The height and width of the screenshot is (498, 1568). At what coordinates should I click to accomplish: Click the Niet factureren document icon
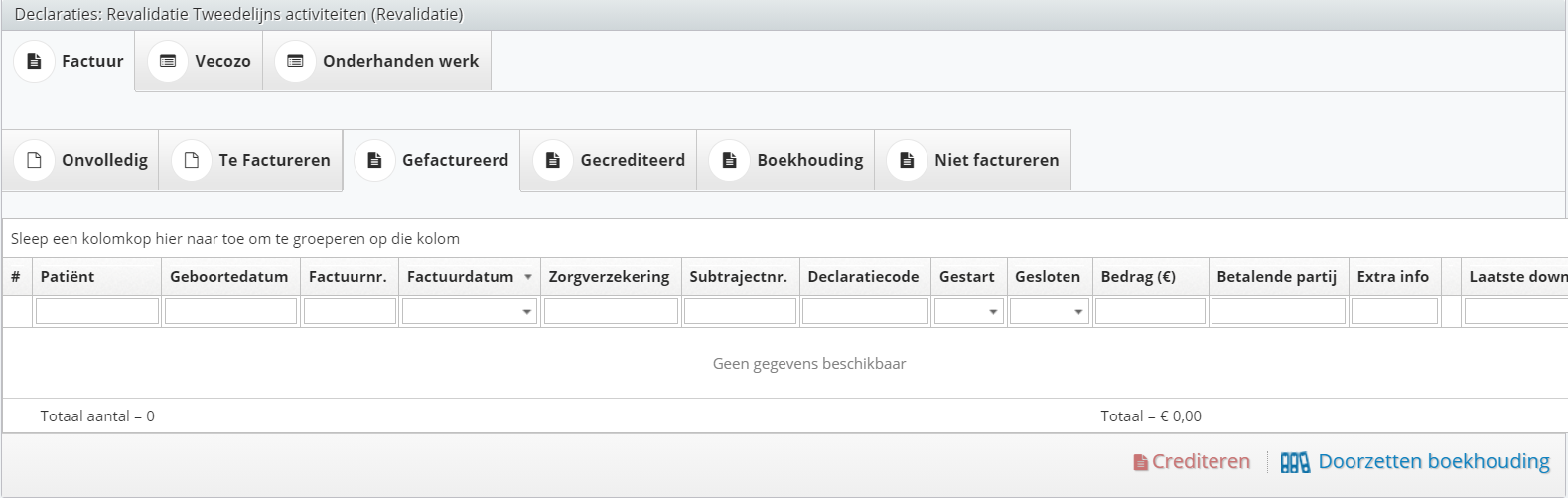[907, 160]
